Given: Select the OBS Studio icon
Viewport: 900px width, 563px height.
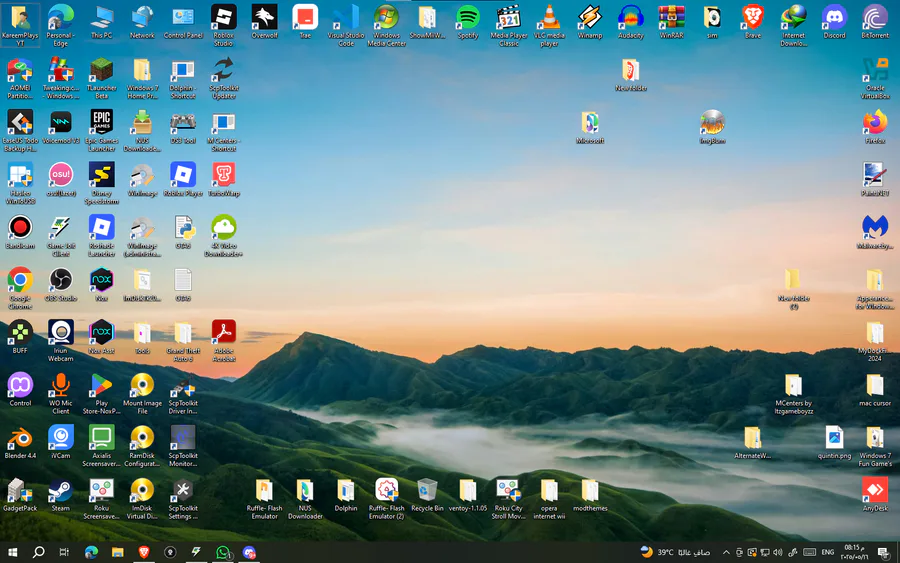Looking at the screenshot, I should [61, 285].
